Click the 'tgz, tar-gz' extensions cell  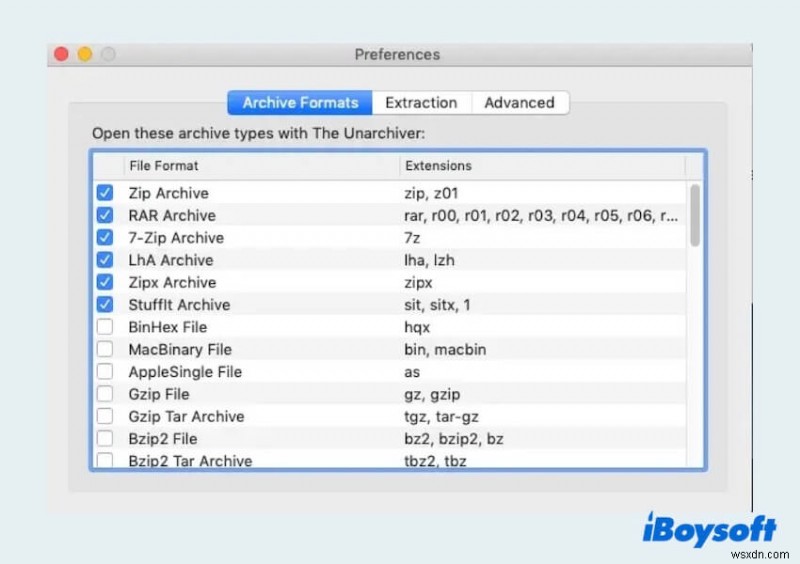(441, 417)
